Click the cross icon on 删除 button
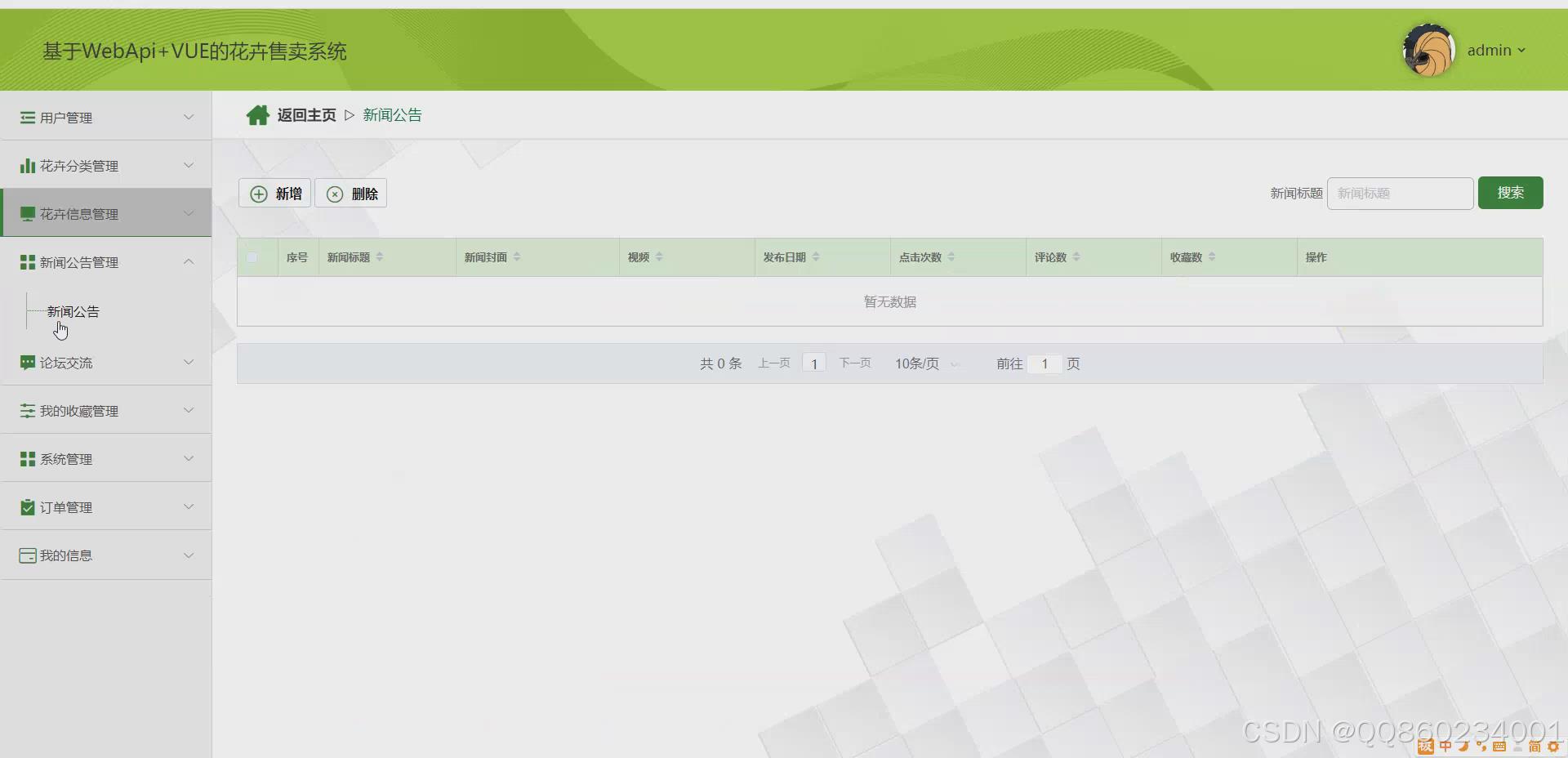The width and height of the screenshot is (1568, 758). pos(335,194)
